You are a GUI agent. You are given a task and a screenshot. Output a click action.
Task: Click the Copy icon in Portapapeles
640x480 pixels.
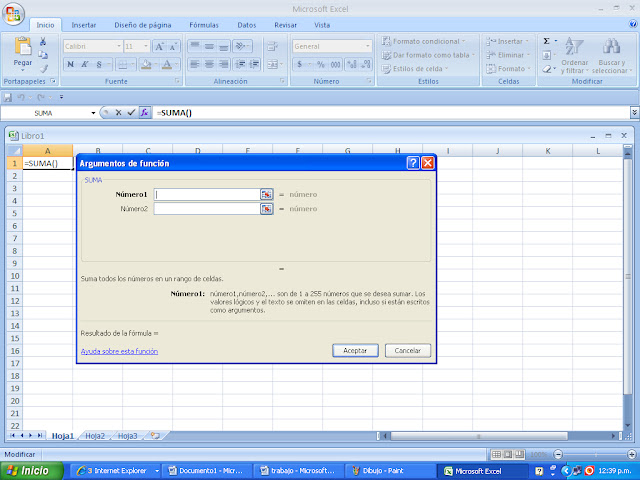pyautogui.click(x=43, y=55)
